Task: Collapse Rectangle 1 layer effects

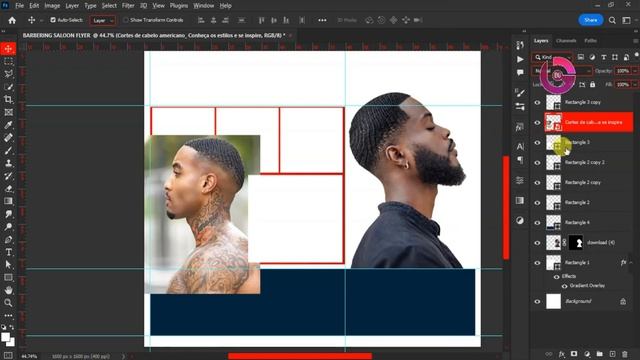Action: [631, 262]
